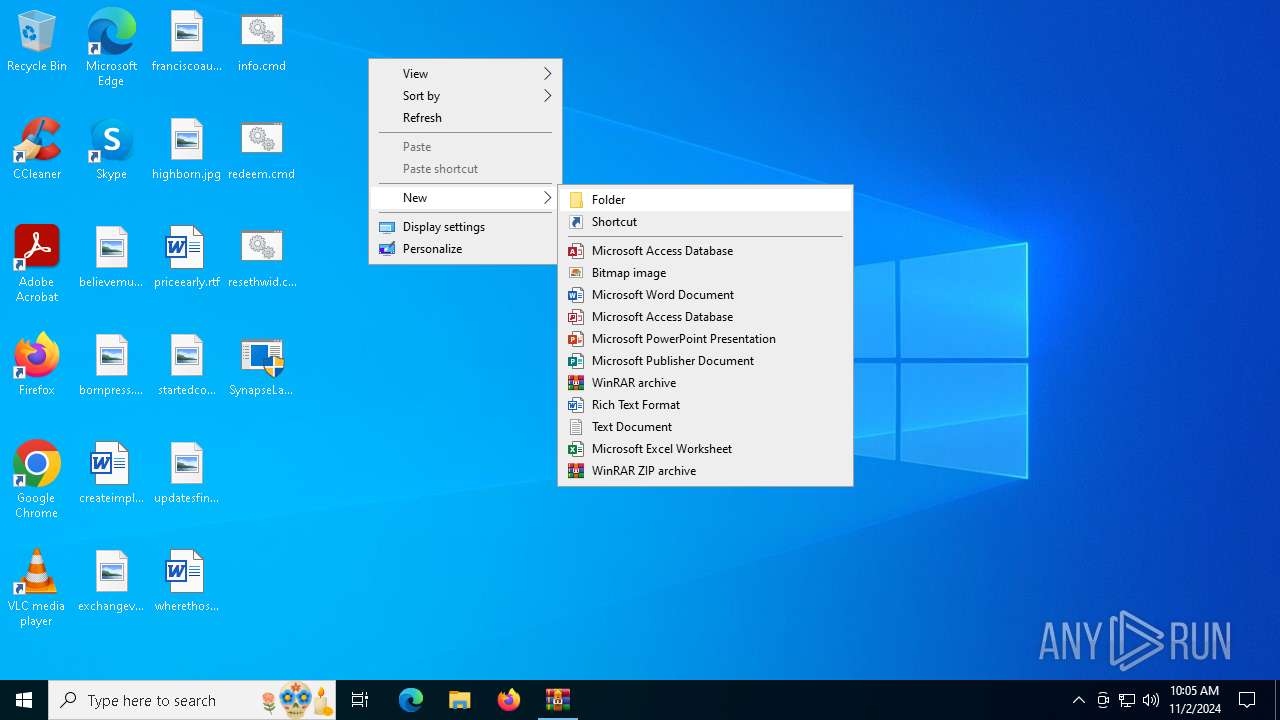Screen dimensions: 1280x720
Task: Expand the New submenu entry
Action: tap(465, 198)
